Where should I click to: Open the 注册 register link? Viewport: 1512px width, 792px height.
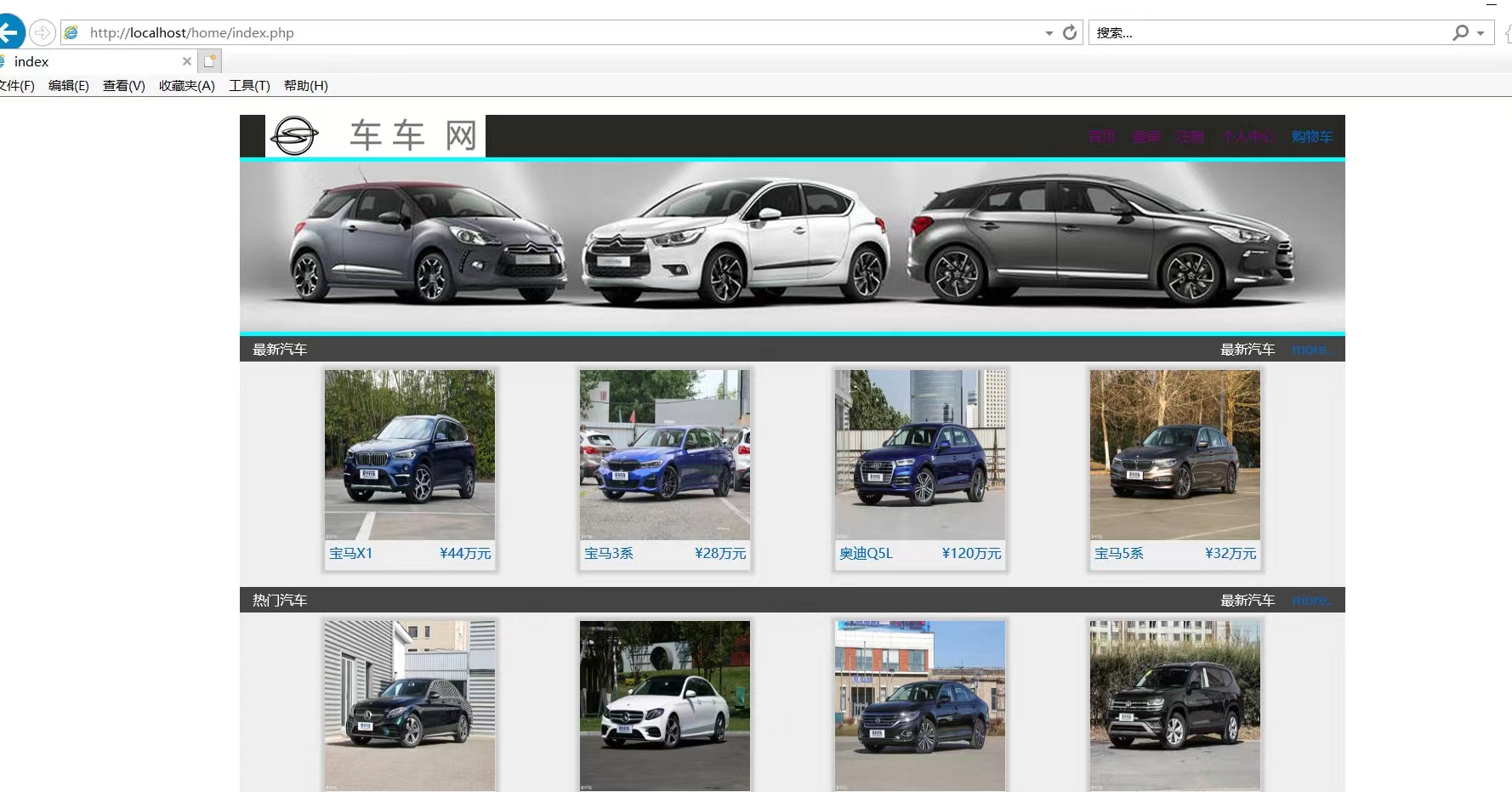(x=1191, y=136)
